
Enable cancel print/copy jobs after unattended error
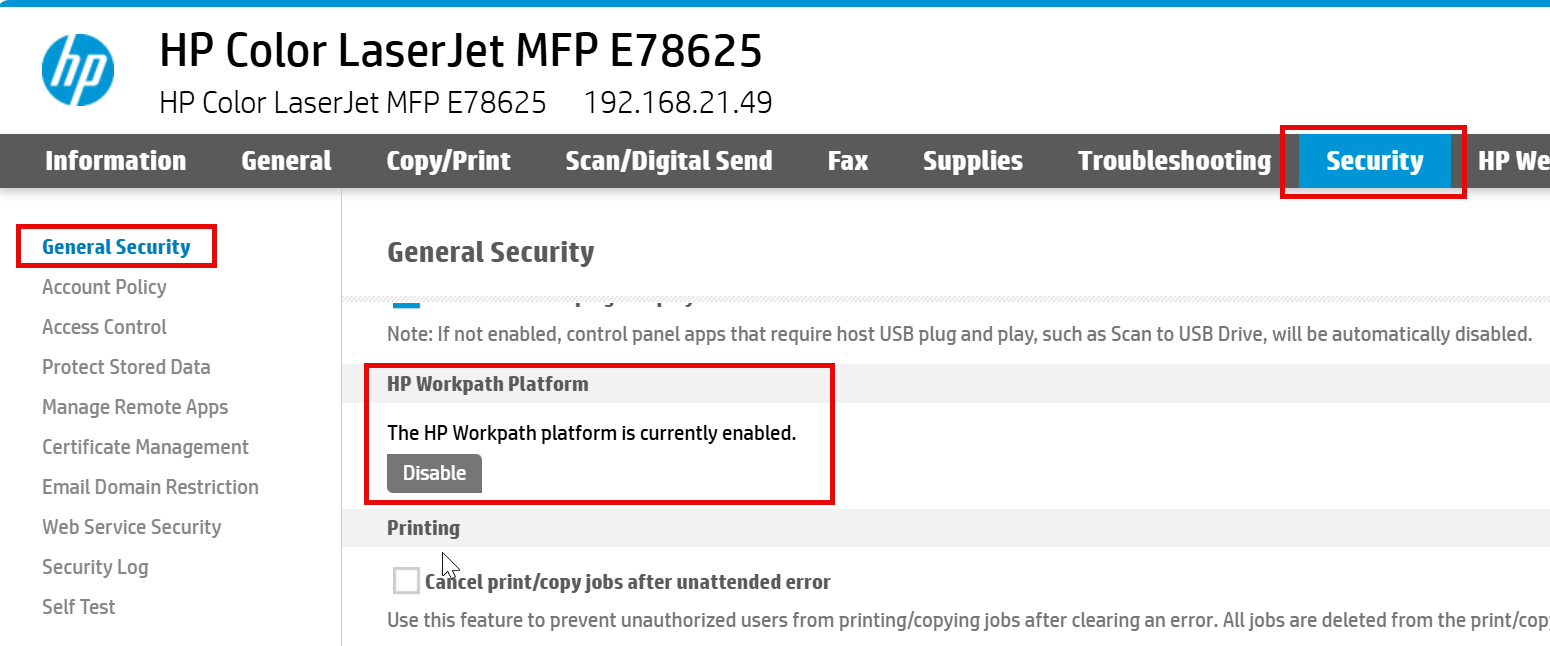406,581
